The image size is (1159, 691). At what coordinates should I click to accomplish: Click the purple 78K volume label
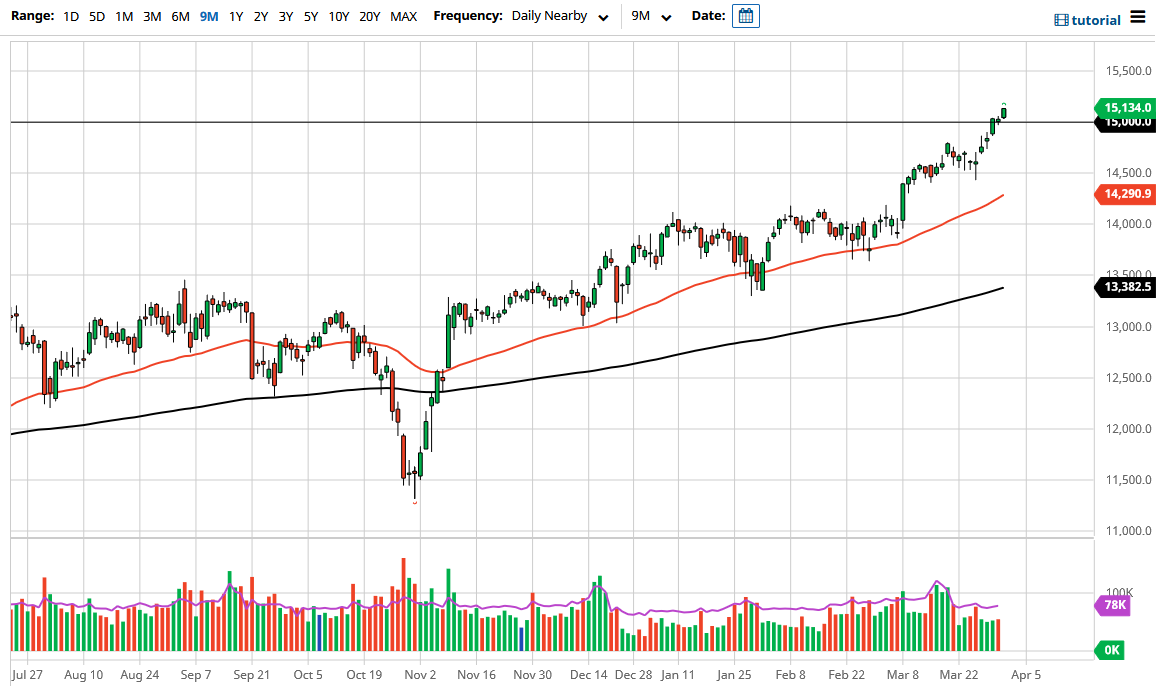(x=1113, y=607)
